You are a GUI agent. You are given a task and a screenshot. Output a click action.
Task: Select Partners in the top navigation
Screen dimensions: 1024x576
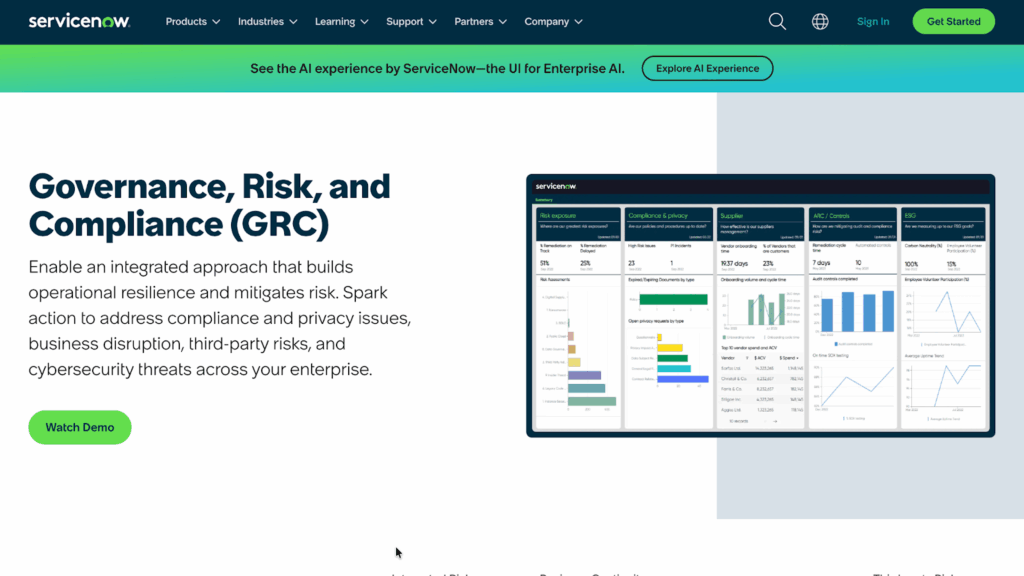(480, 21)
